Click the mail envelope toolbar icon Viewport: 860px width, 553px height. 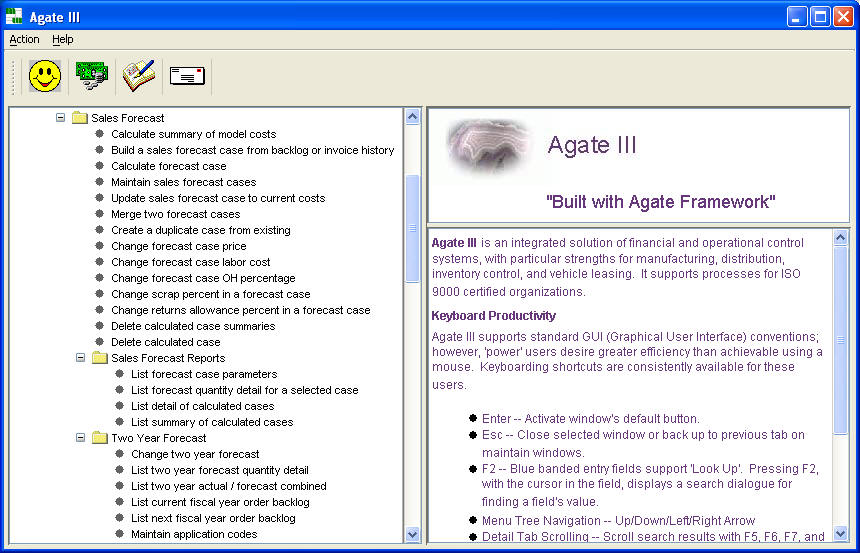[x=187, y=76]
